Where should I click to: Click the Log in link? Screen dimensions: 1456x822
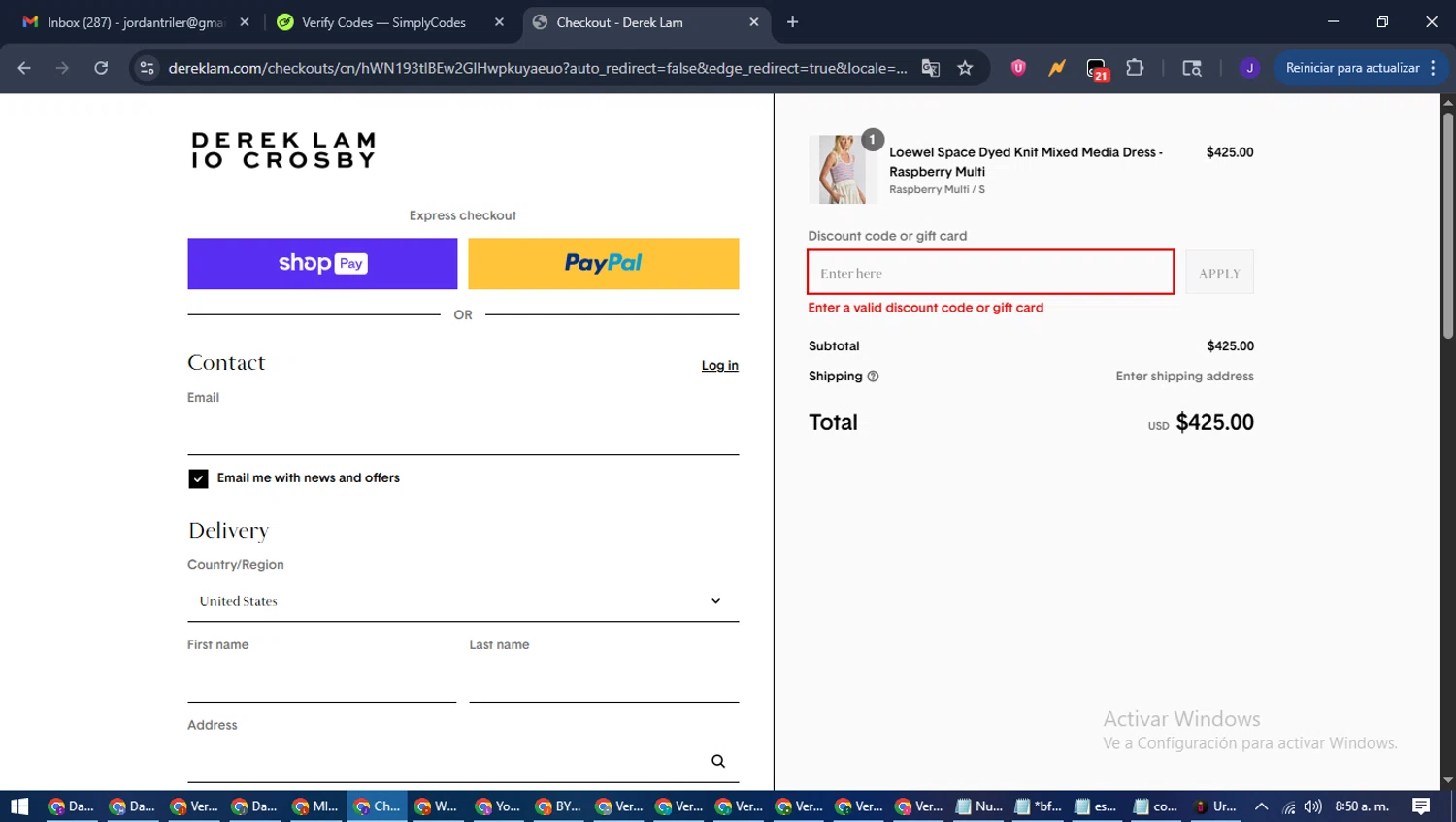720,366
